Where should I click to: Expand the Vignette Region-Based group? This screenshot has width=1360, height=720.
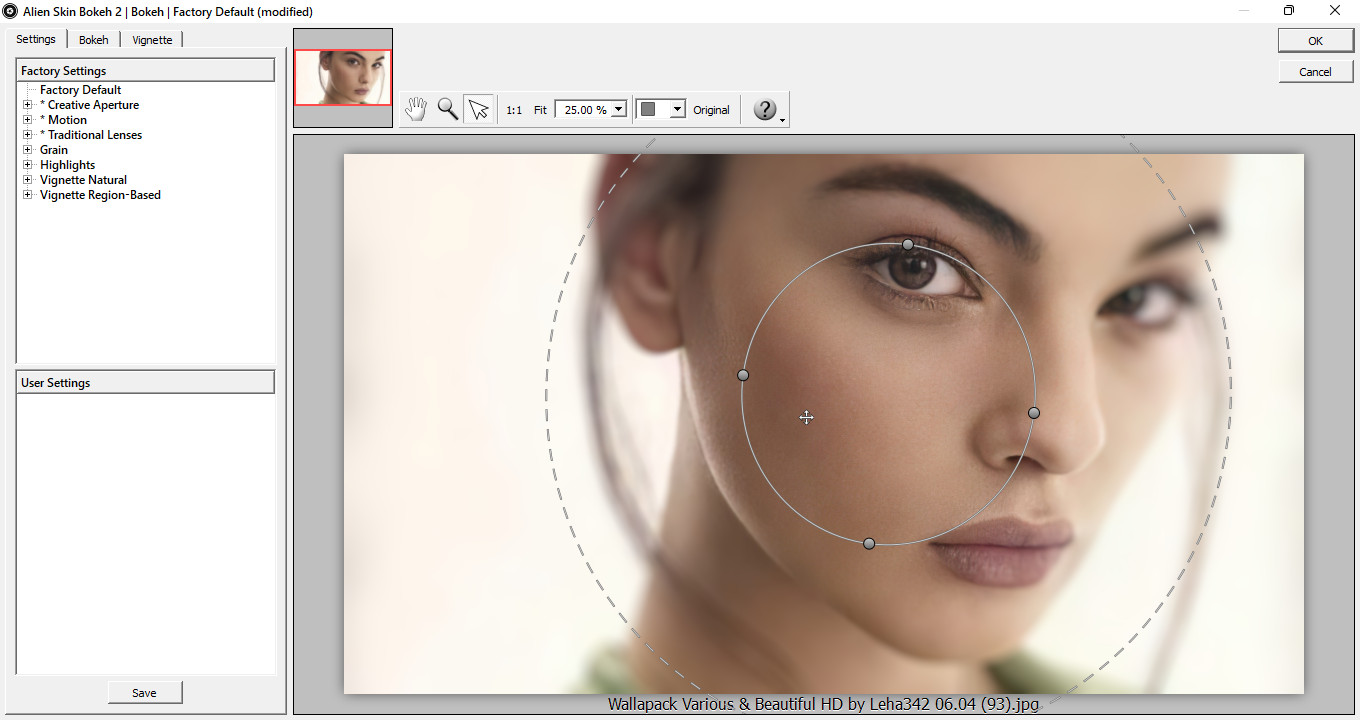point(28,195)
